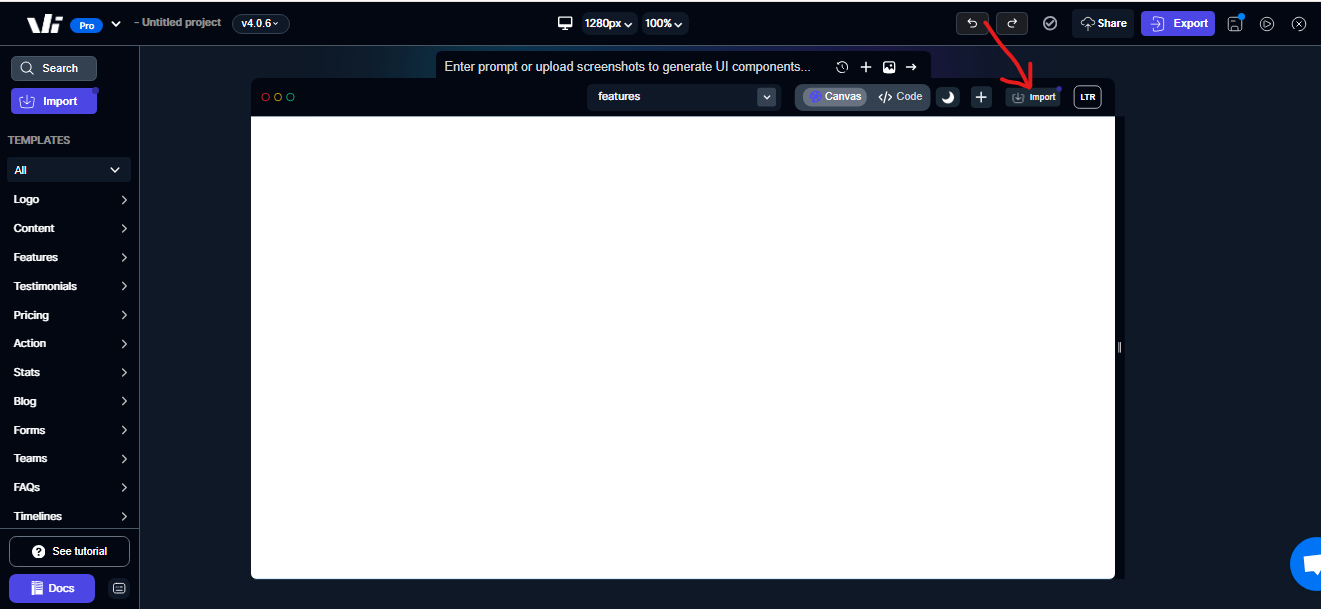
Task: Submit prompt with the arrow icon
Action: pos(911,67)
